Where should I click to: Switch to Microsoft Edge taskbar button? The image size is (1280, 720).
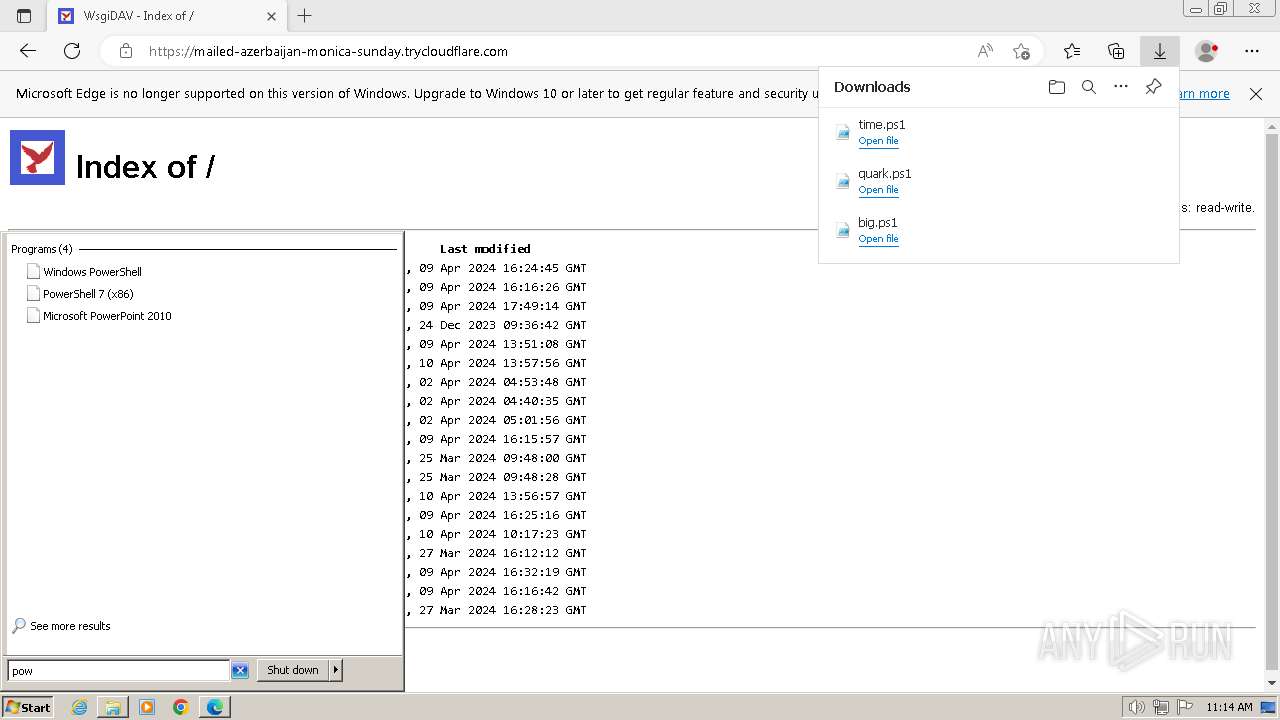(x=215, y=707)
